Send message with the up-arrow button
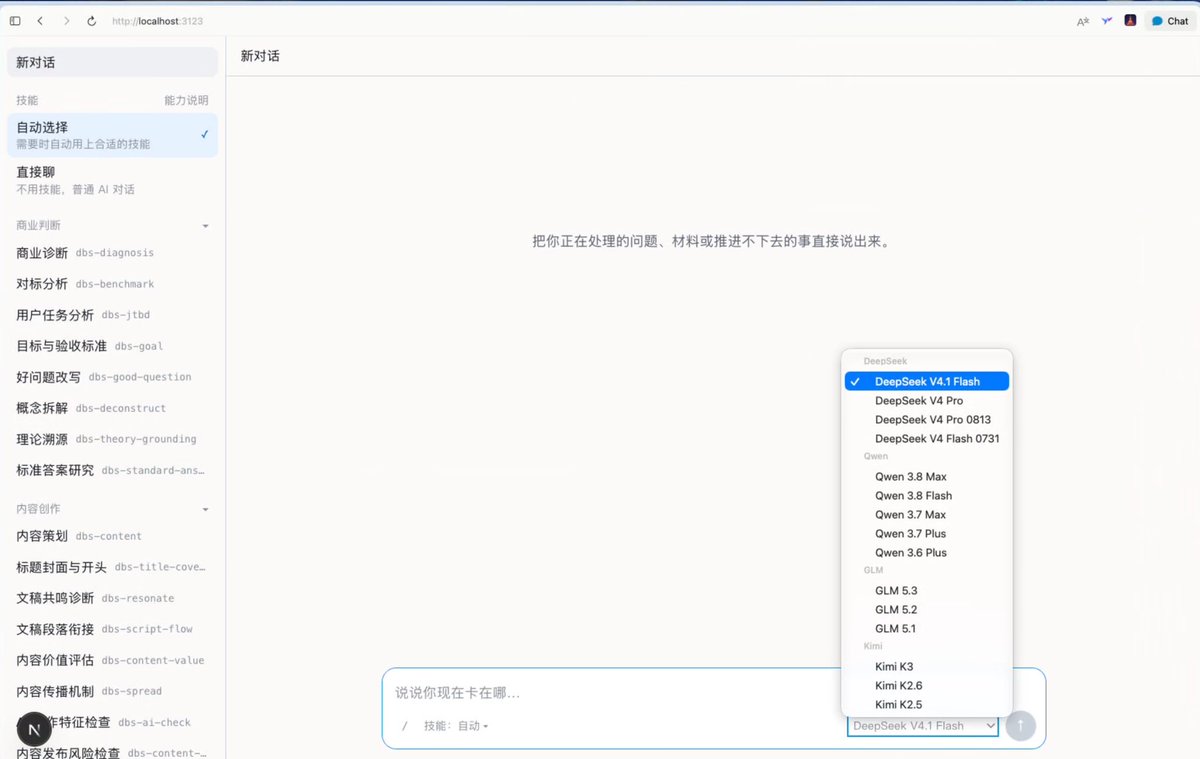Screen dimensions: 1200x759 click(x=1021, y=726)
